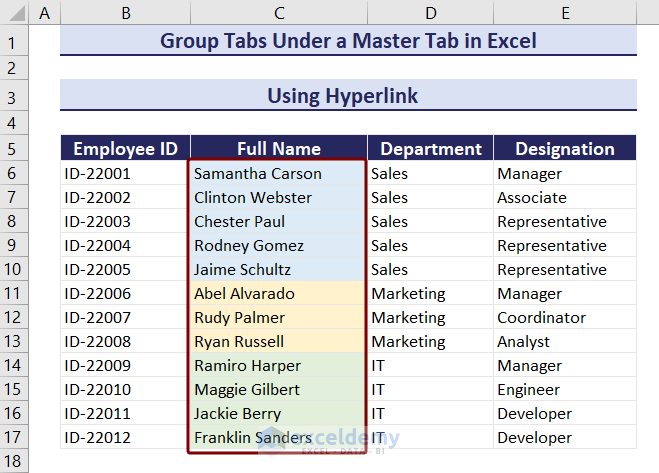Select column E header
This screenshot has height=473, width=659.
pos(565,14)
